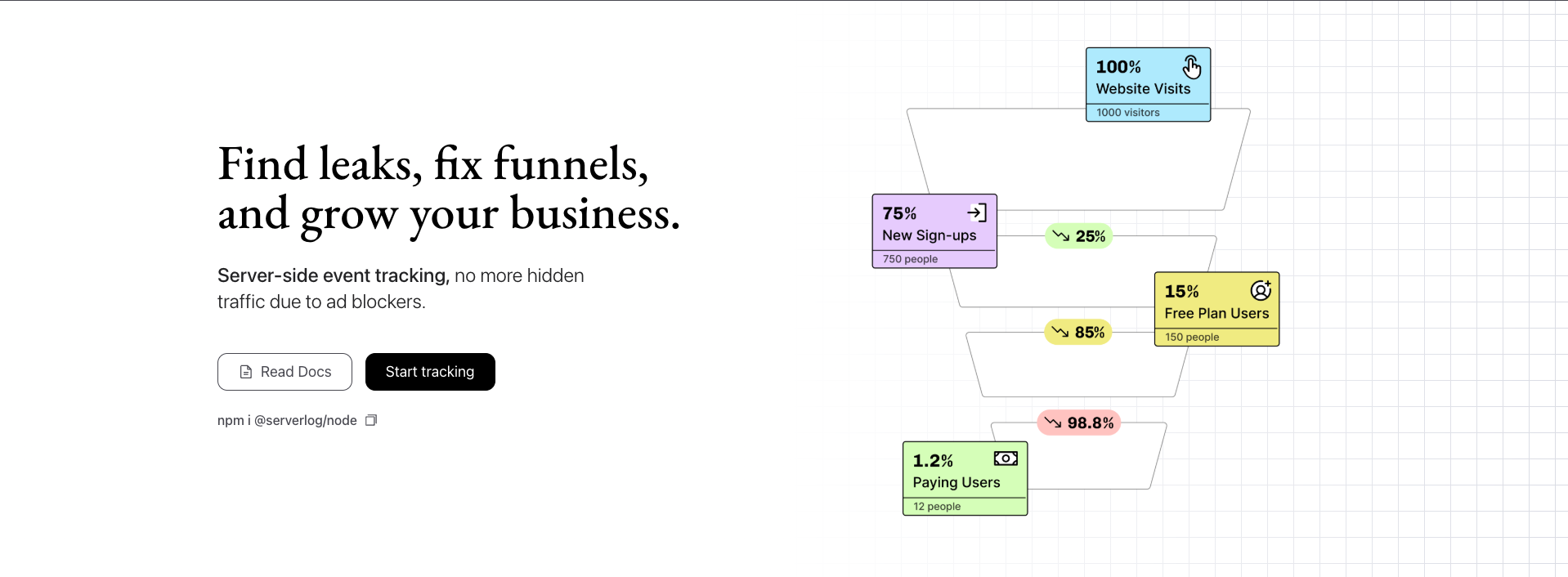The height and width of the screenshot is (577, 1568).
Task: Select the npm i @serverlog/node text
Action: [x=287, y=420]
